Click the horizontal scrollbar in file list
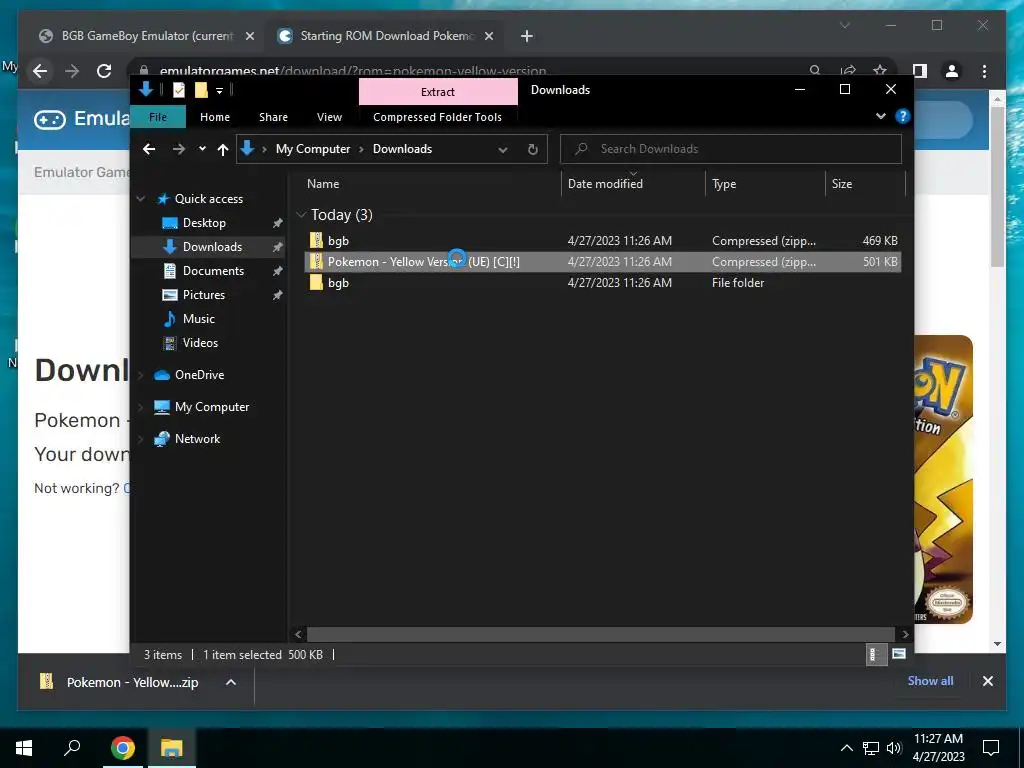The height and width of the screenshot is (768, 1024). tap(600, 634)
